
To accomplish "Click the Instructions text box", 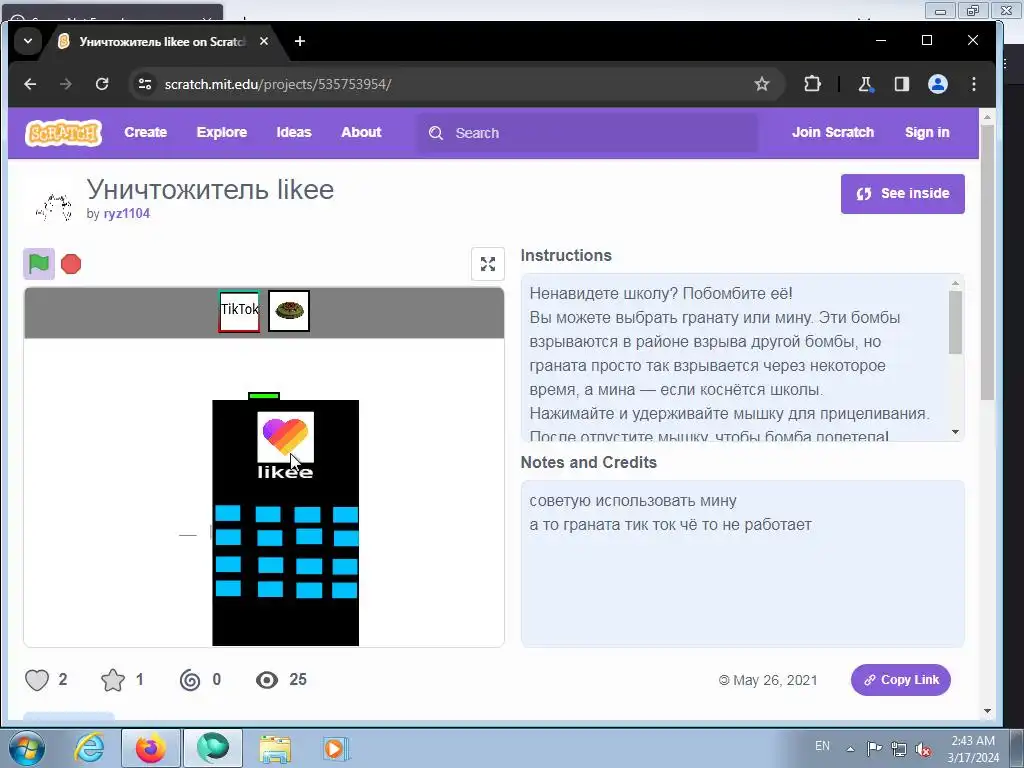I will pyautogui.click(x=743, y=358).
